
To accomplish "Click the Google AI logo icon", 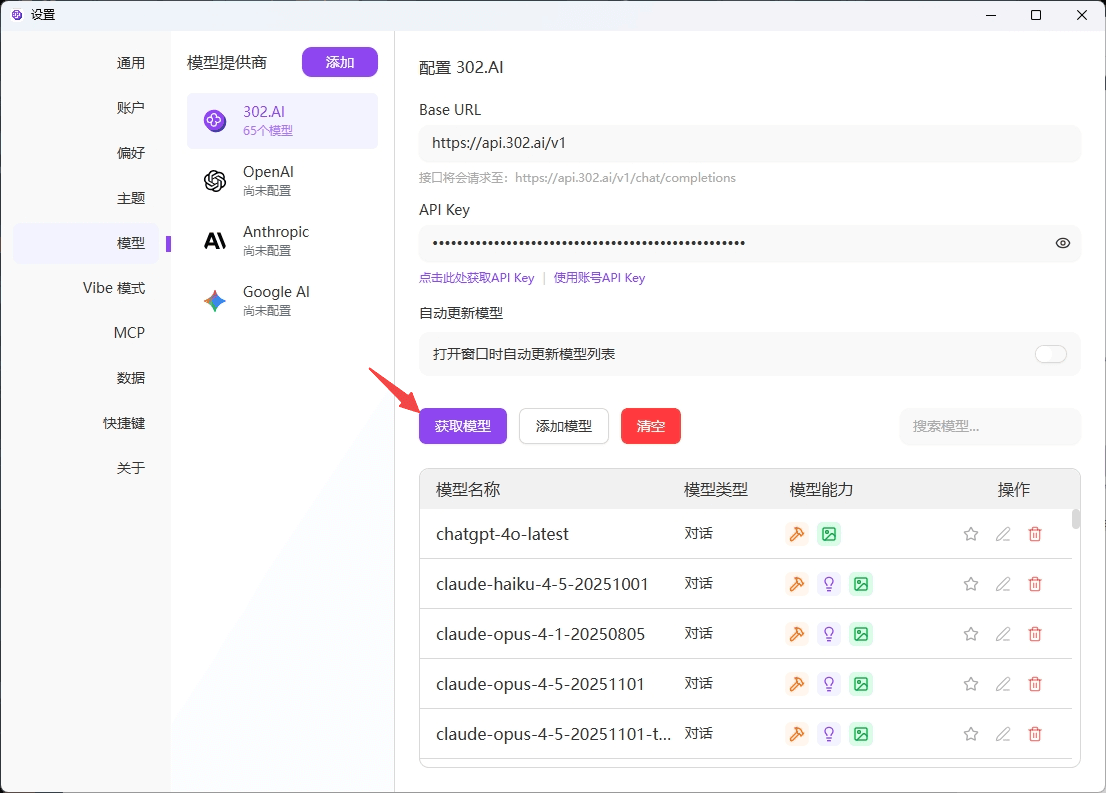I will (x=215, y=301).
